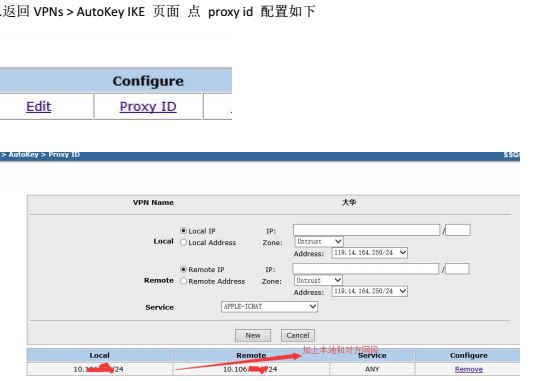Select the Local IP radio button

coord(184,231)
